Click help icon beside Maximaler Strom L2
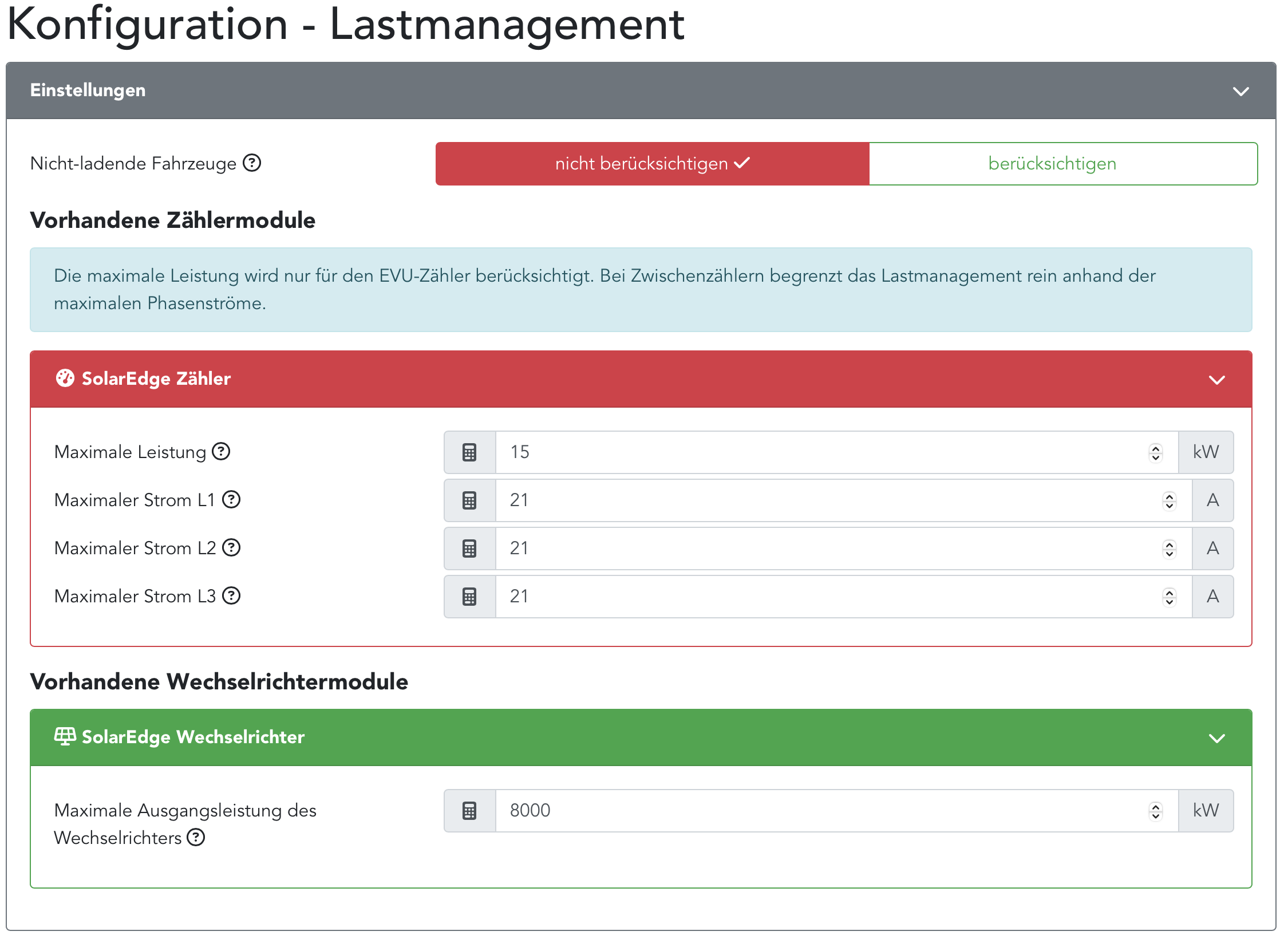Viewport: 1288px width, 939px height. point(231,548)
